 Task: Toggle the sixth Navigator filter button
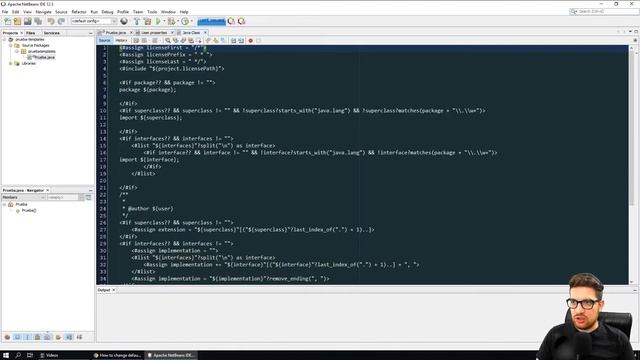(58, 337)
